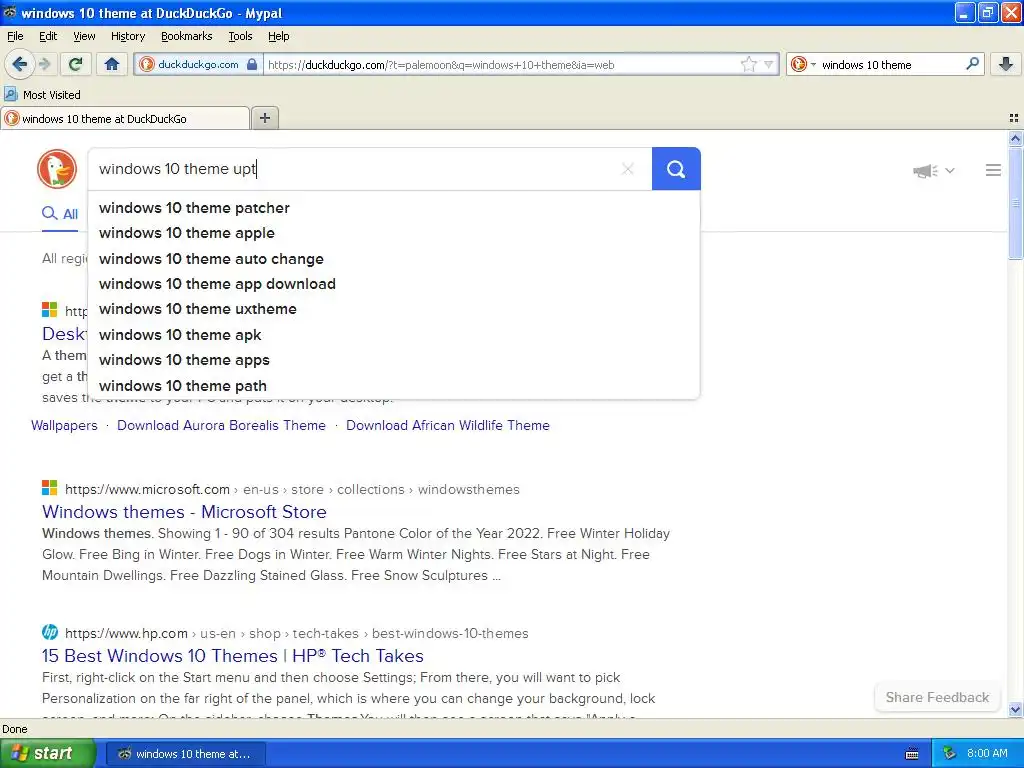Choose suggestion 'windows 10 theme path'

(394, 385)
